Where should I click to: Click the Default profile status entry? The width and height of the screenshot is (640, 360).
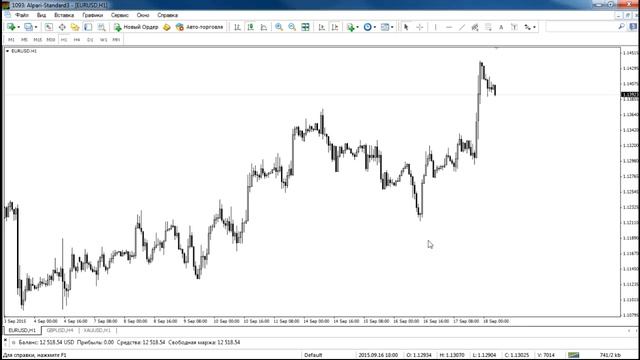tap(313, 355)
